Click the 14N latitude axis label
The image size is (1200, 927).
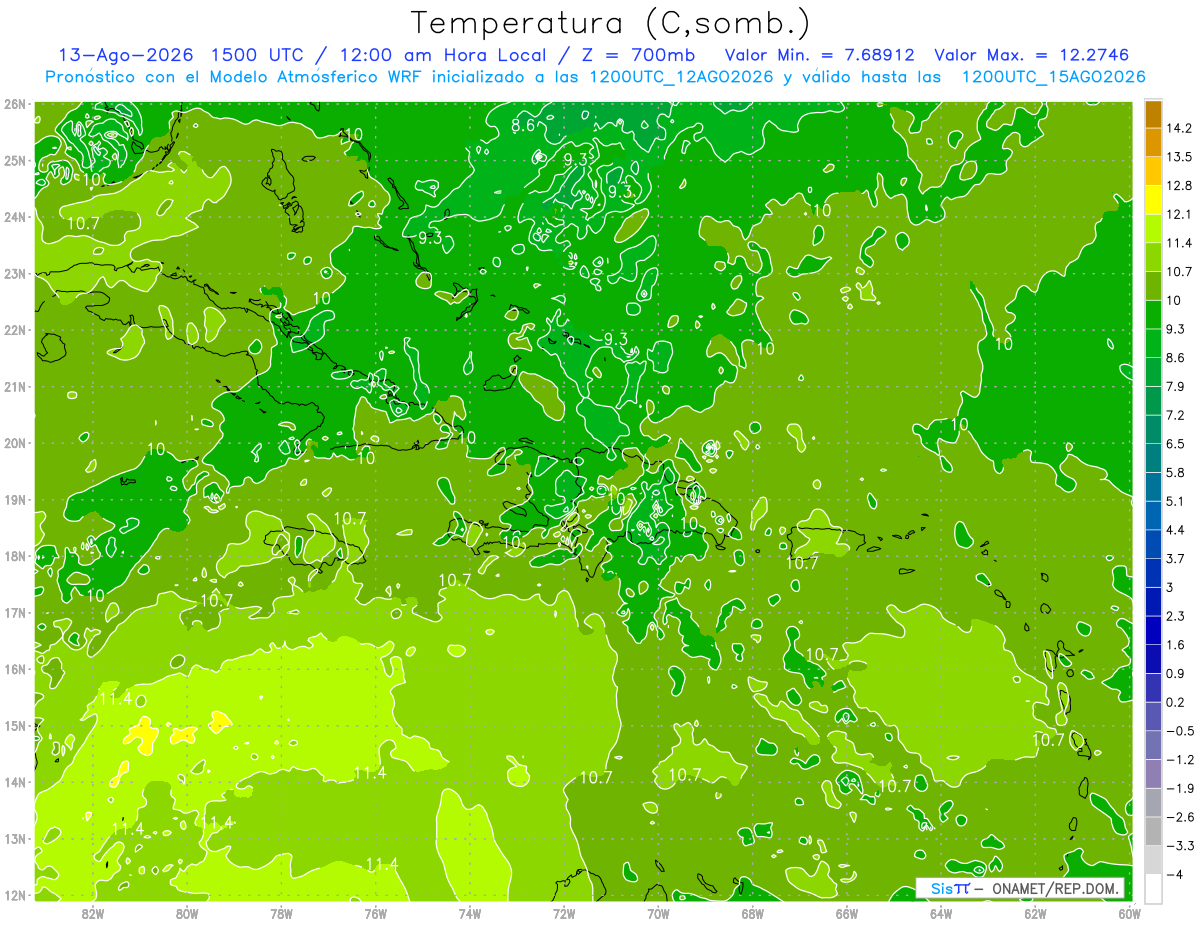[14, 782]
